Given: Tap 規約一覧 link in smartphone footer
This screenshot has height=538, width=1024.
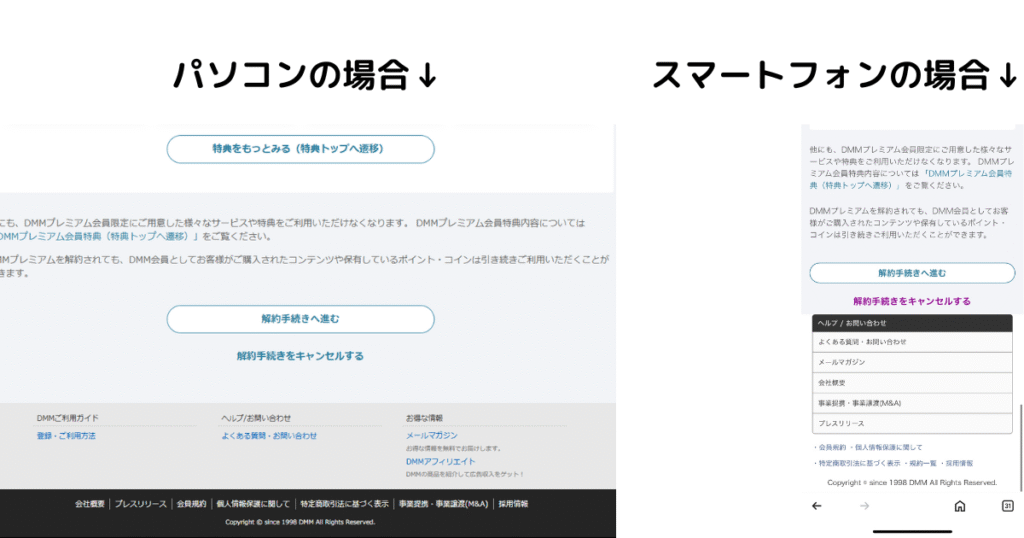Looking at the screenshot, I should point(923,463).
